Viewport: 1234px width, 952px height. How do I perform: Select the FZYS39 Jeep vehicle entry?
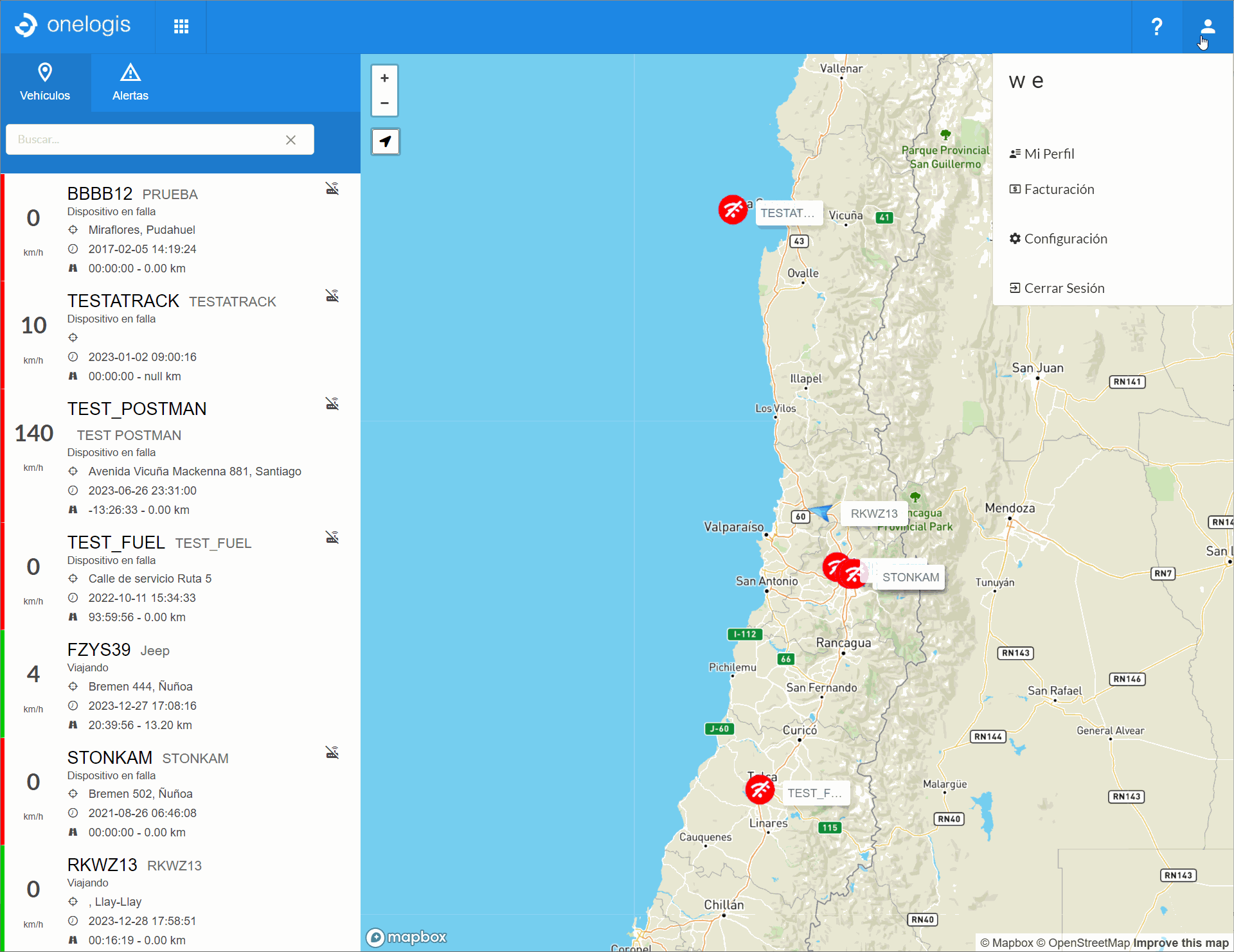[180, 685]
